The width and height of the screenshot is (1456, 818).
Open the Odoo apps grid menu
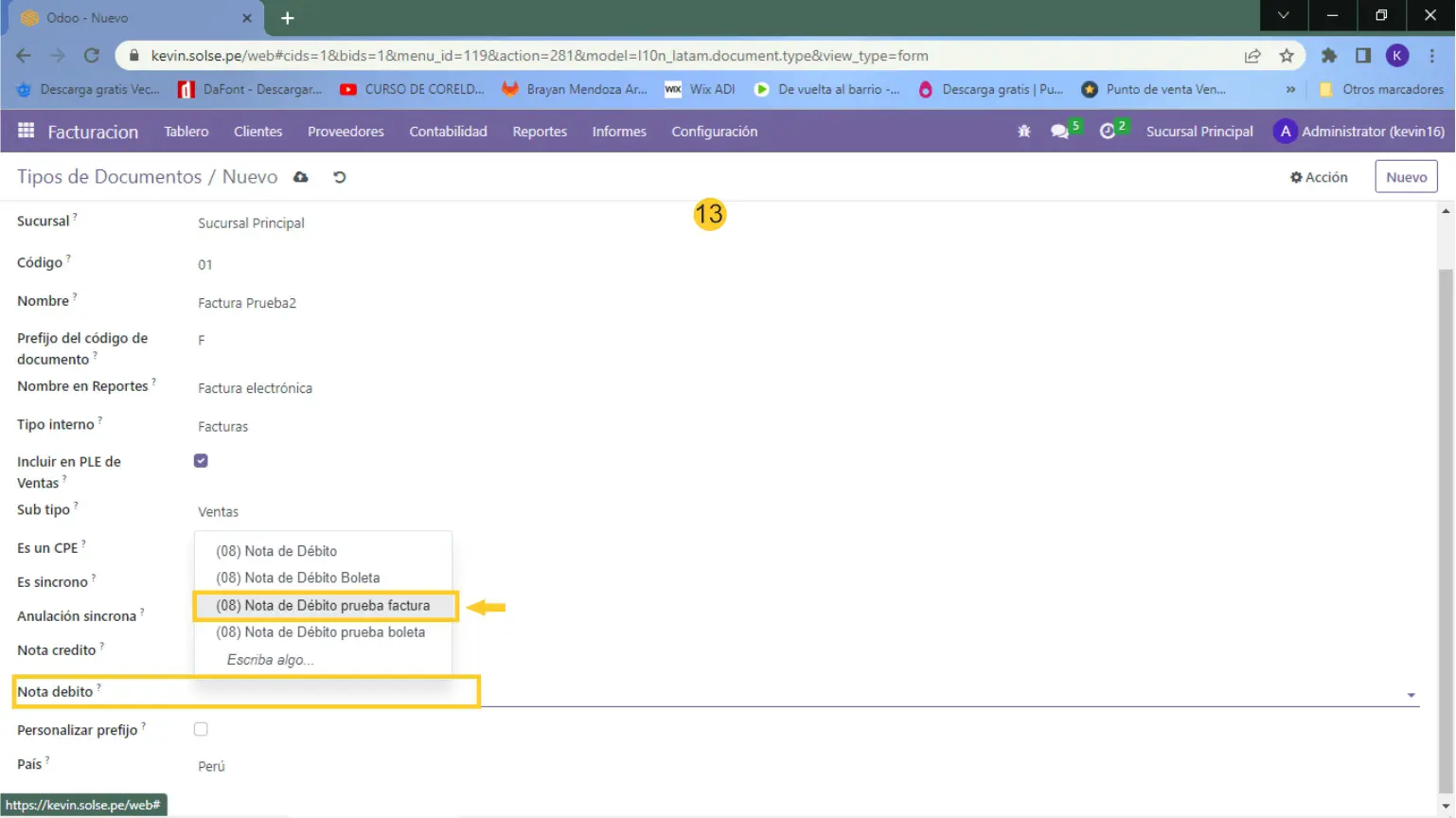tap(26, 131)
